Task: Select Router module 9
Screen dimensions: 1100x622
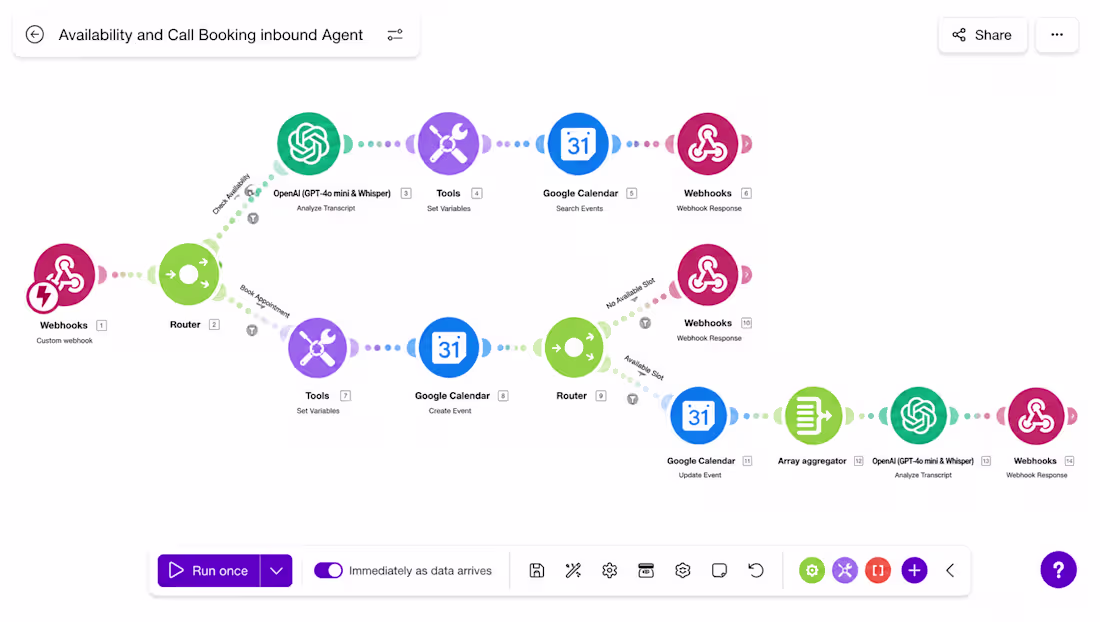Action: pyautogui.click(x=574, y=348)
